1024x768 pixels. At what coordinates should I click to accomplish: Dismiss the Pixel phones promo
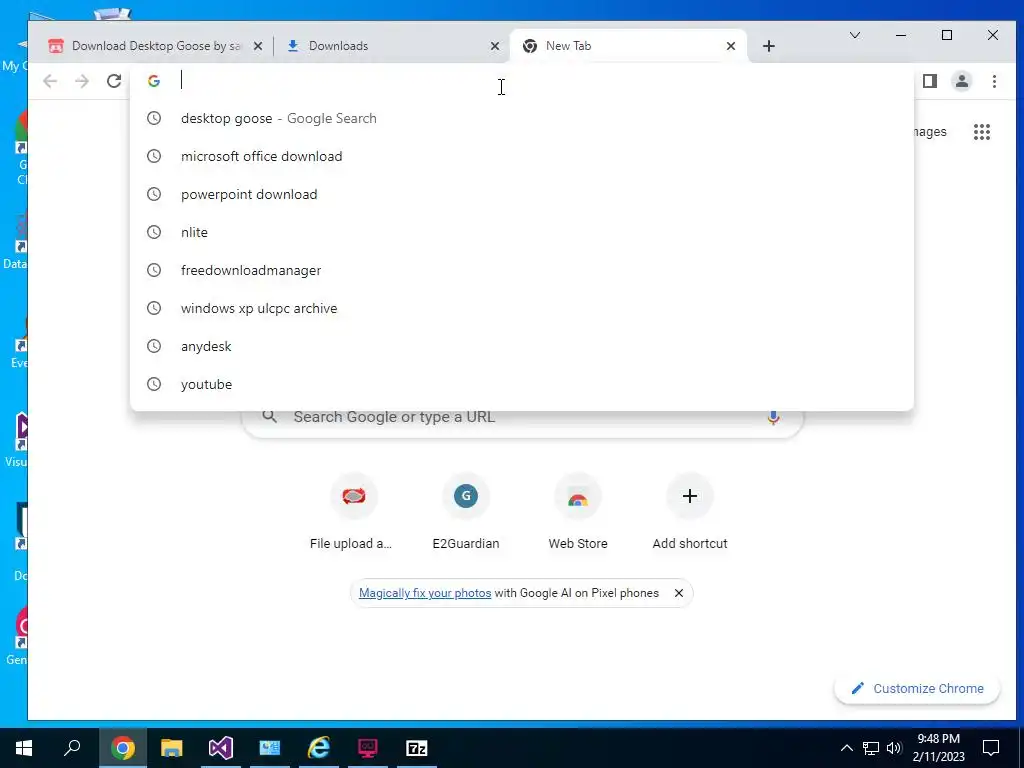point(679,593)
